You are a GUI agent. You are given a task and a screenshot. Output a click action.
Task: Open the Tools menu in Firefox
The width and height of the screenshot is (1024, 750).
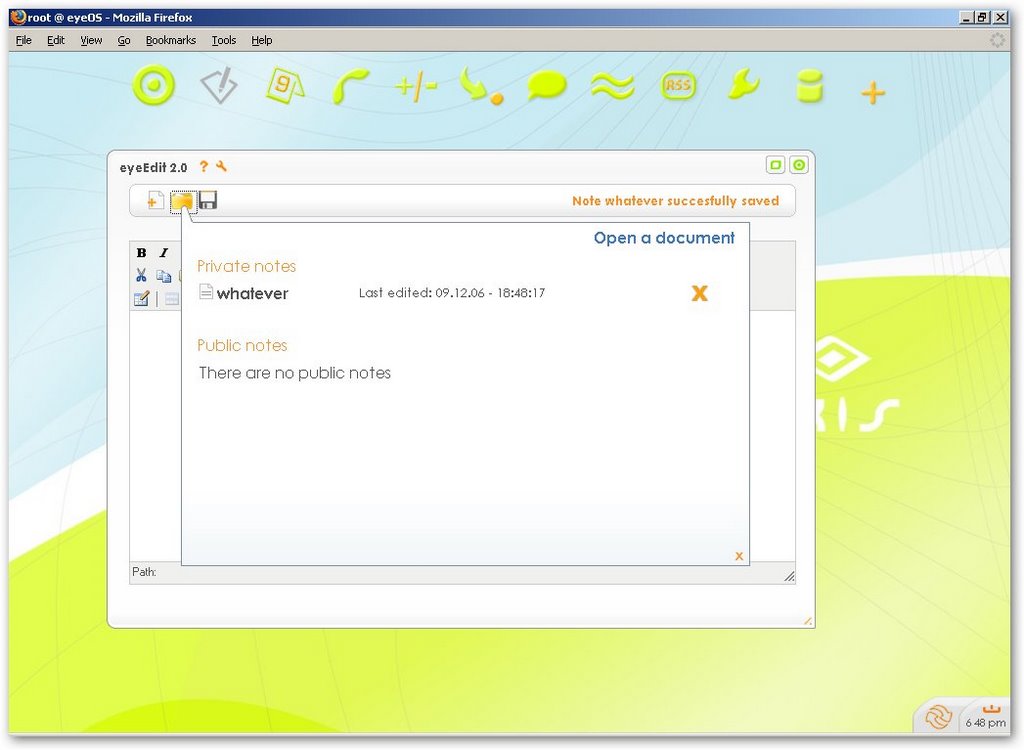[x=224, y=40]
